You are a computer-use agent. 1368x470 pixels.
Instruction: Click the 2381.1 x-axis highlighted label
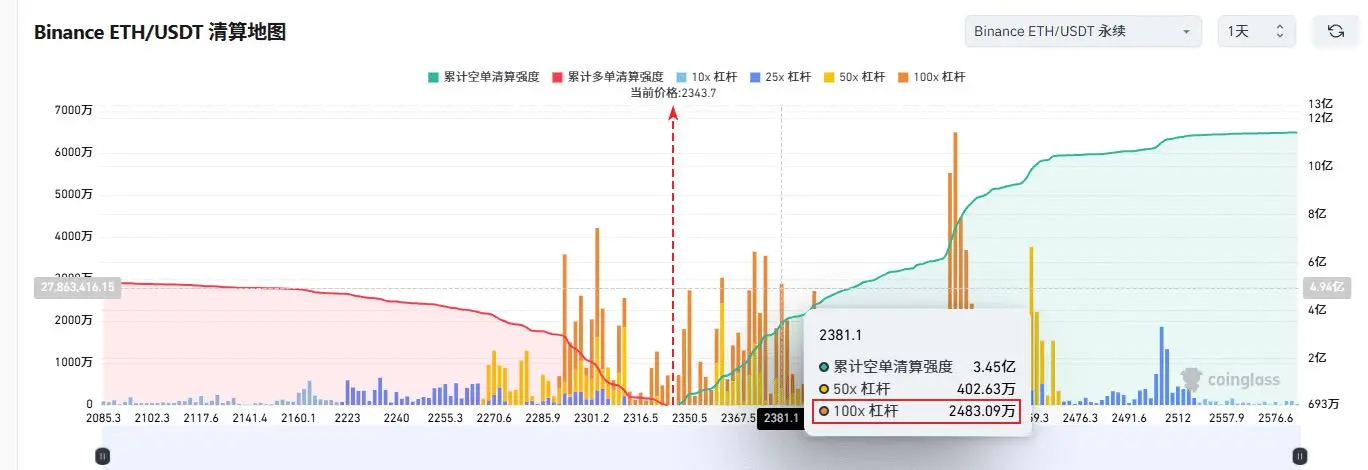pyautogui.click(x=783, y=419)
